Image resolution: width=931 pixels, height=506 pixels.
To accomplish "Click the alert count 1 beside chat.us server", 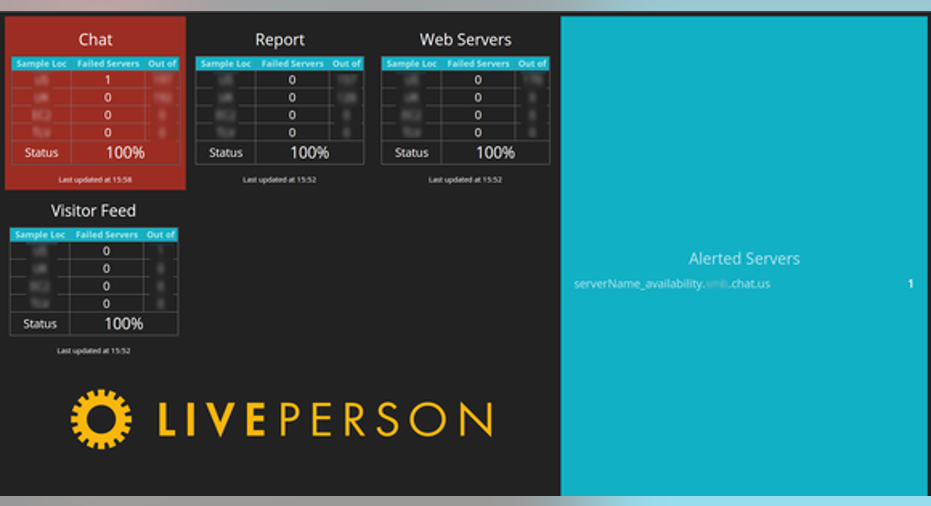I will coord(910,284).
